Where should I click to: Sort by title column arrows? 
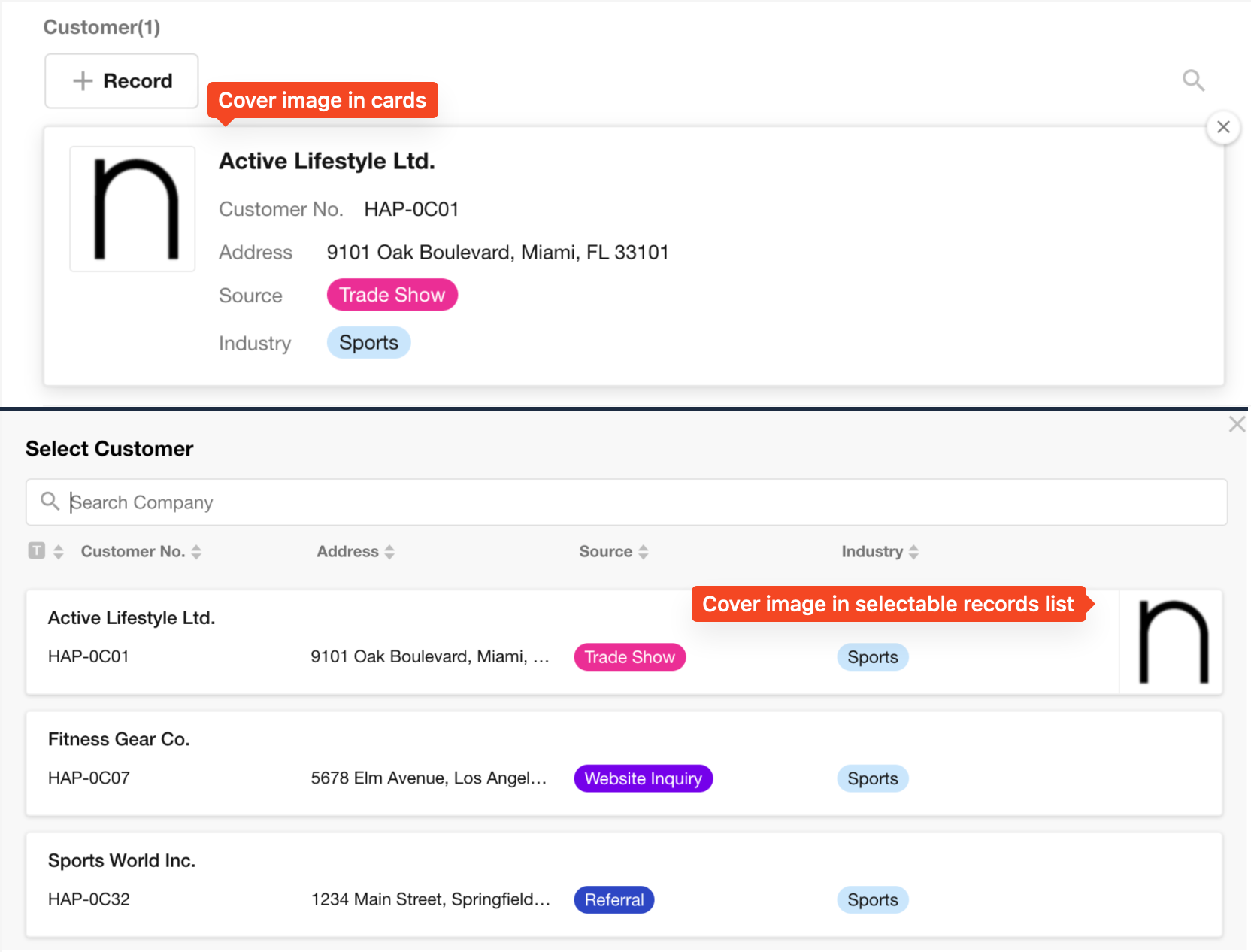[x=59, y=552]
